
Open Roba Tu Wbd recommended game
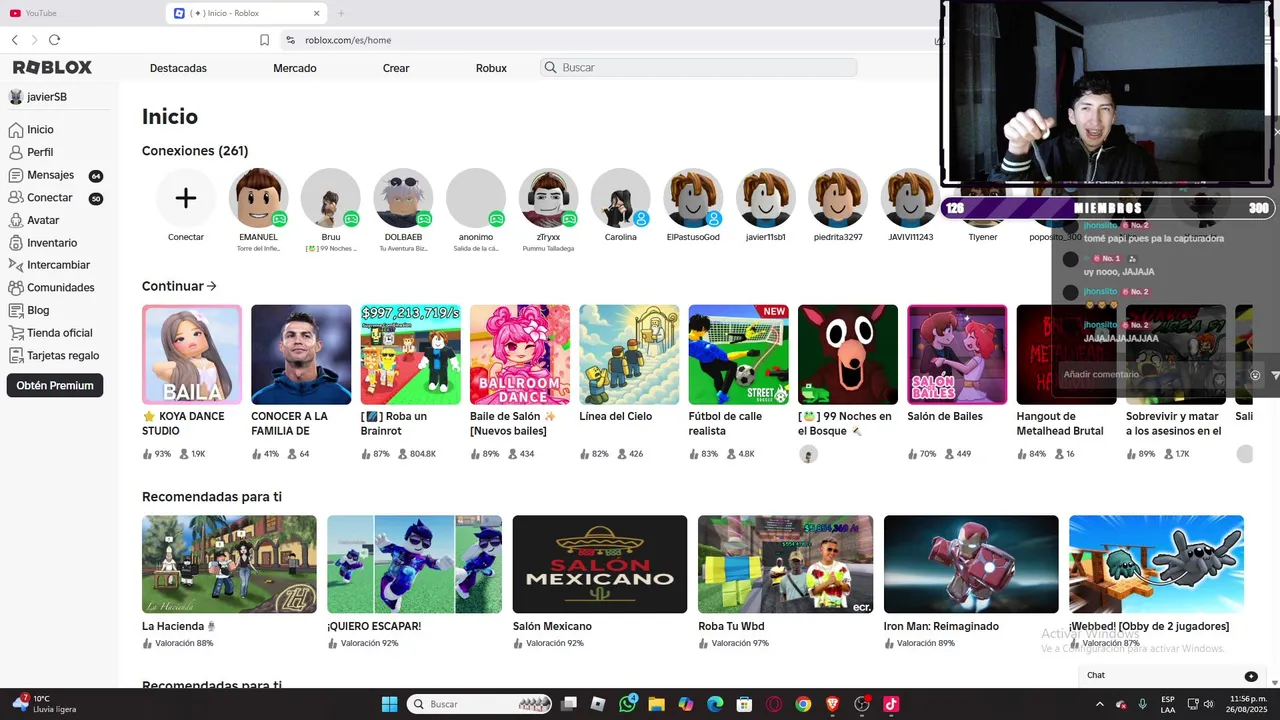785,564
